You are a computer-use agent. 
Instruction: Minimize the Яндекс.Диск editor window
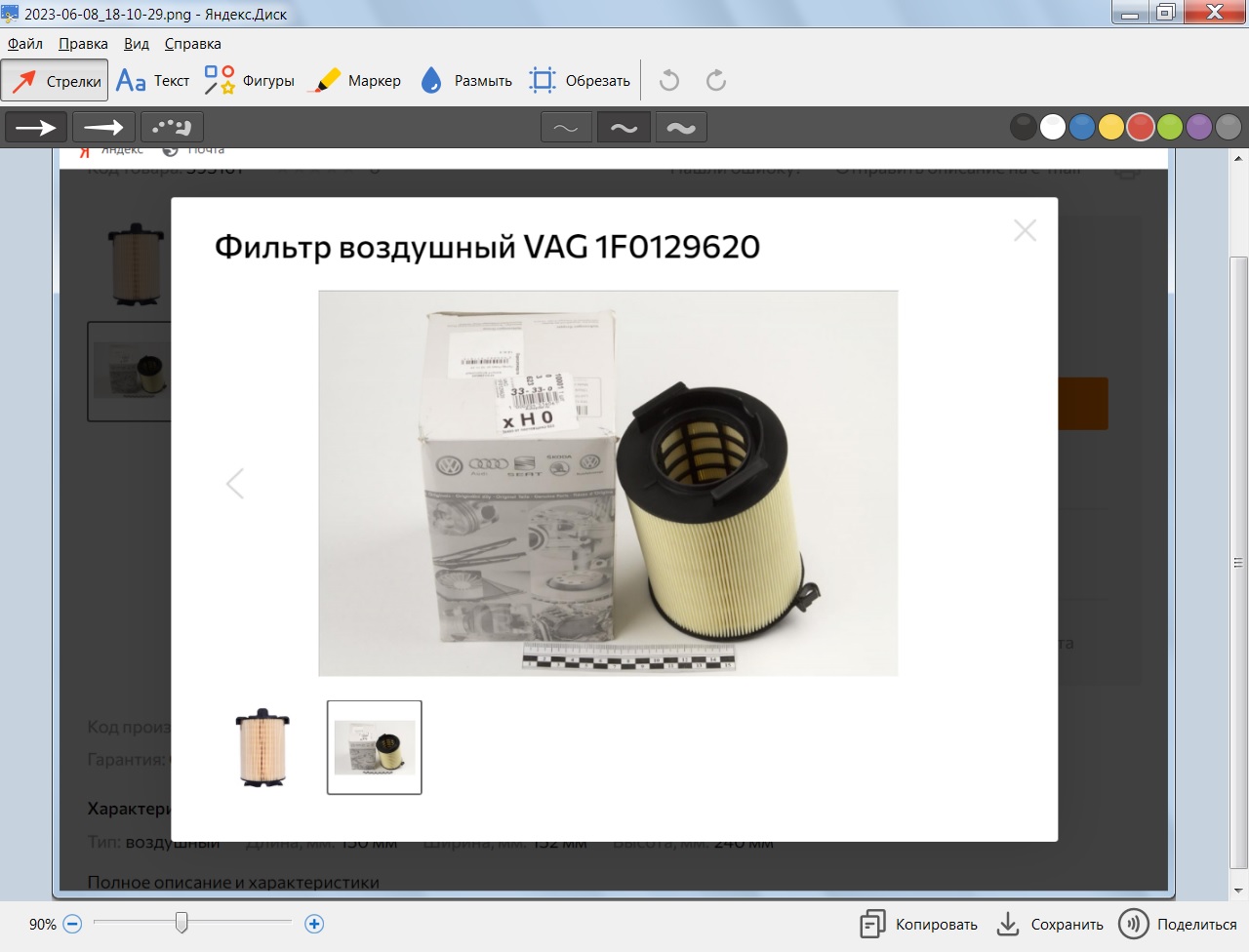[x=1131, y=13]
